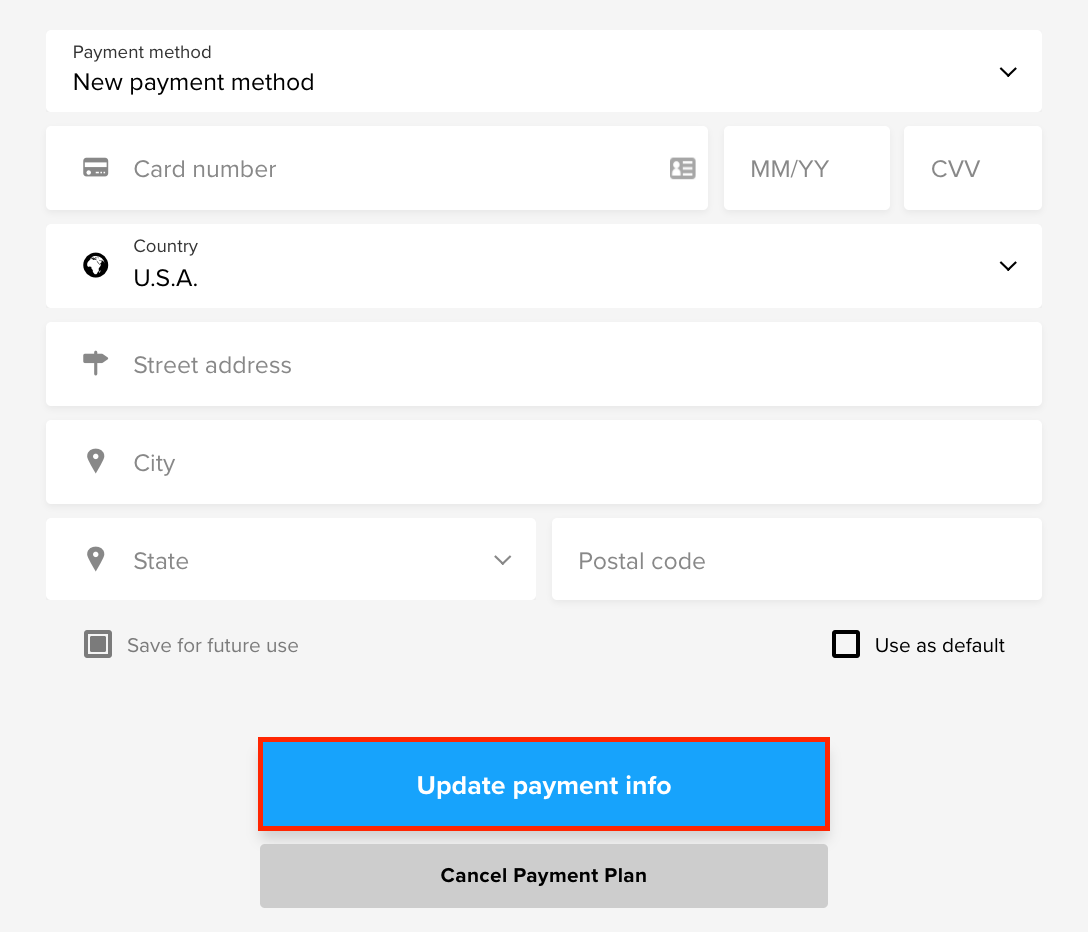1088x932 pixels.
Task: Click the signpost icon for street address
Action: pos(96,363)
